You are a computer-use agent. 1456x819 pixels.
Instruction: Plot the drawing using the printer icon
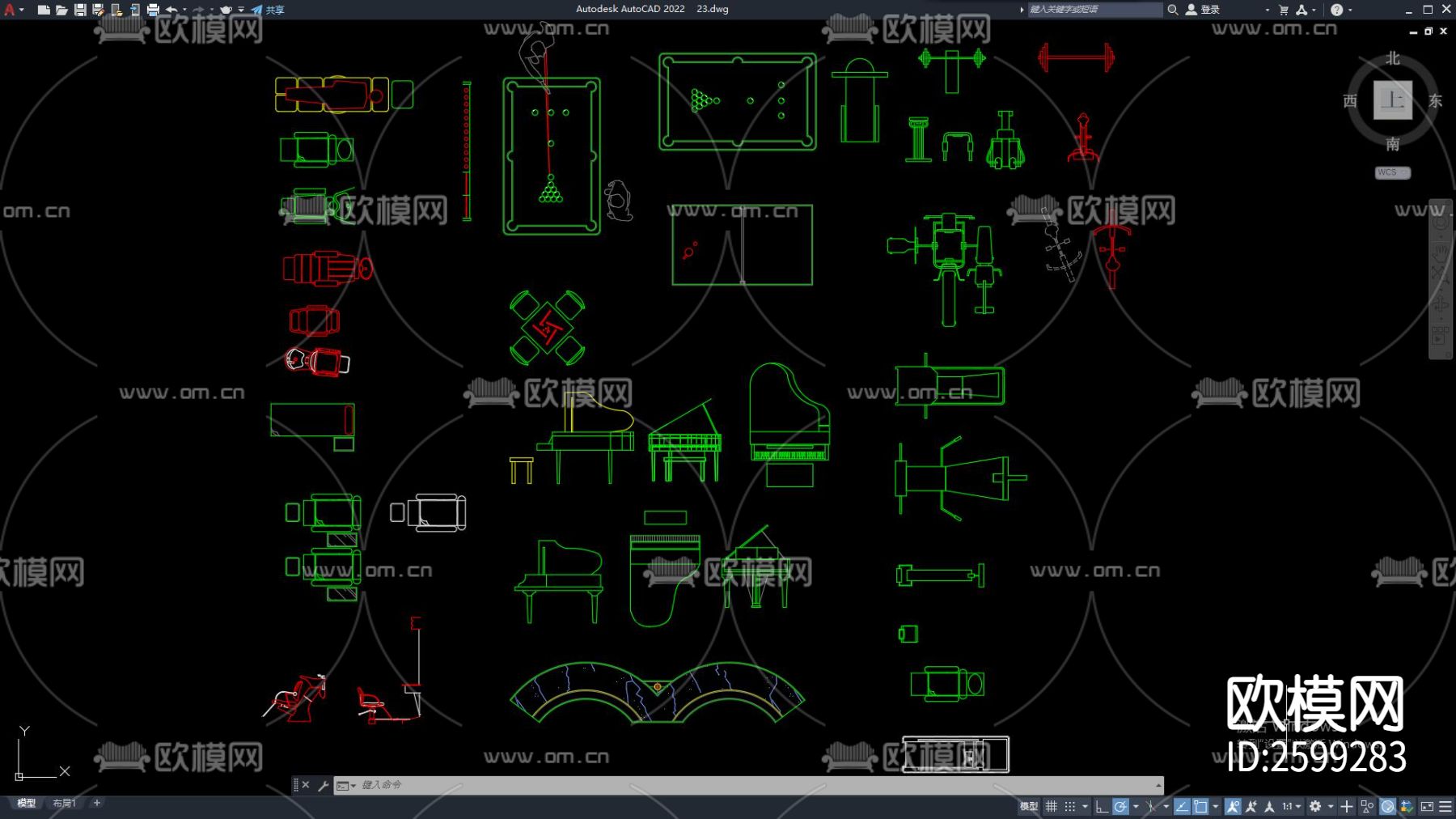[153, 10]
